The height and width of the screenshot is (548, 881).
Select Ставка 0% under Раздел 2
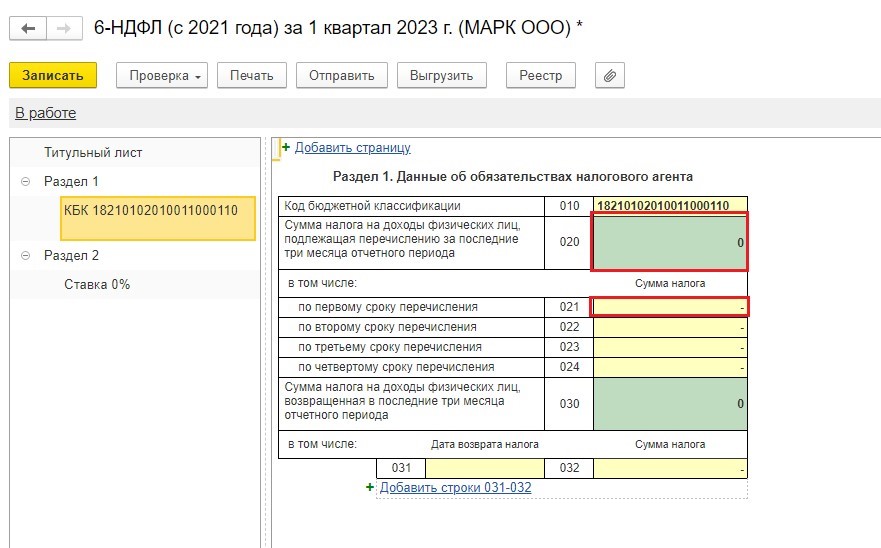pos(97,285)
